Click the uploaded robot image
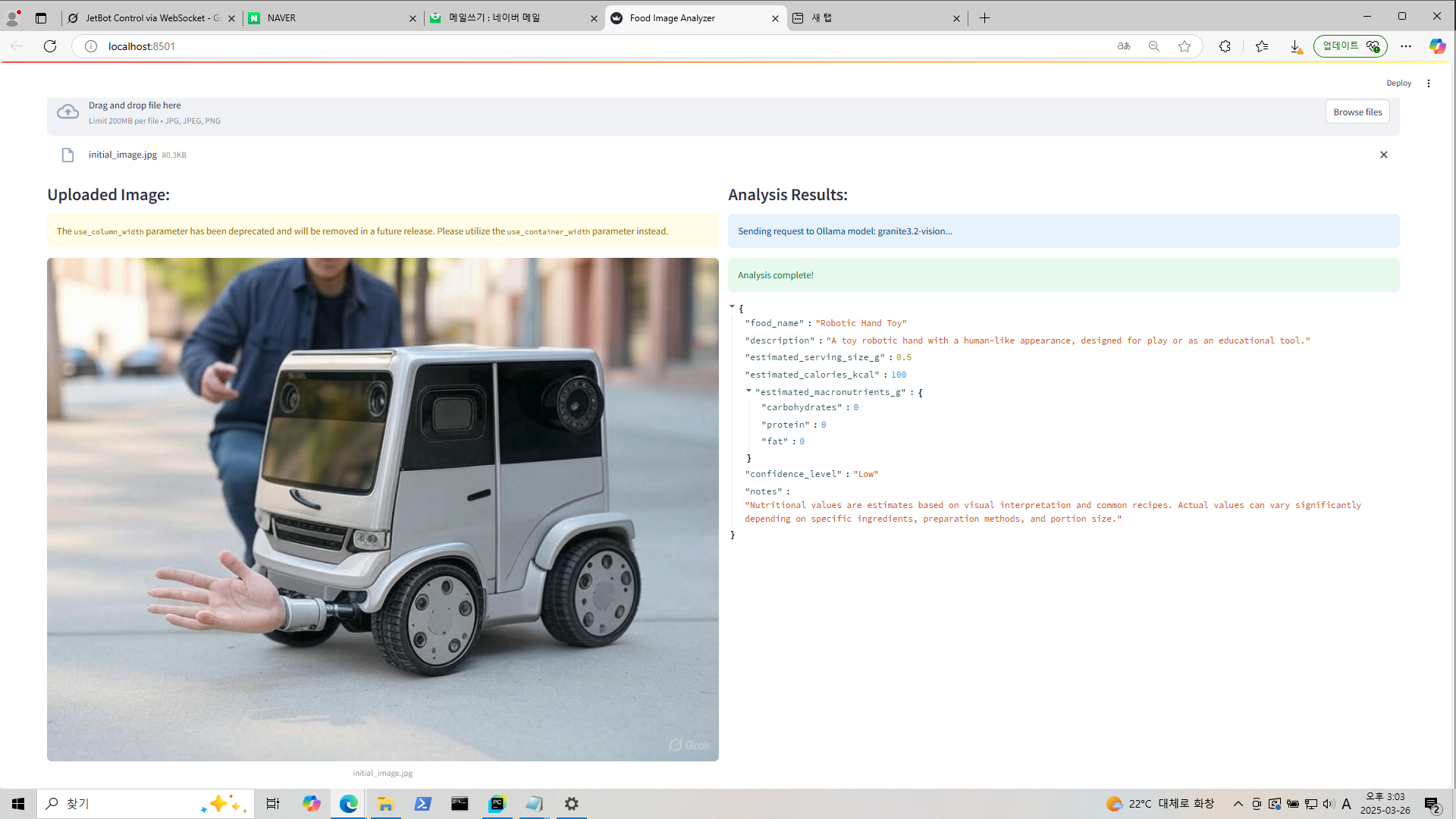1456x819 pixels. click(x=382, y=509)
